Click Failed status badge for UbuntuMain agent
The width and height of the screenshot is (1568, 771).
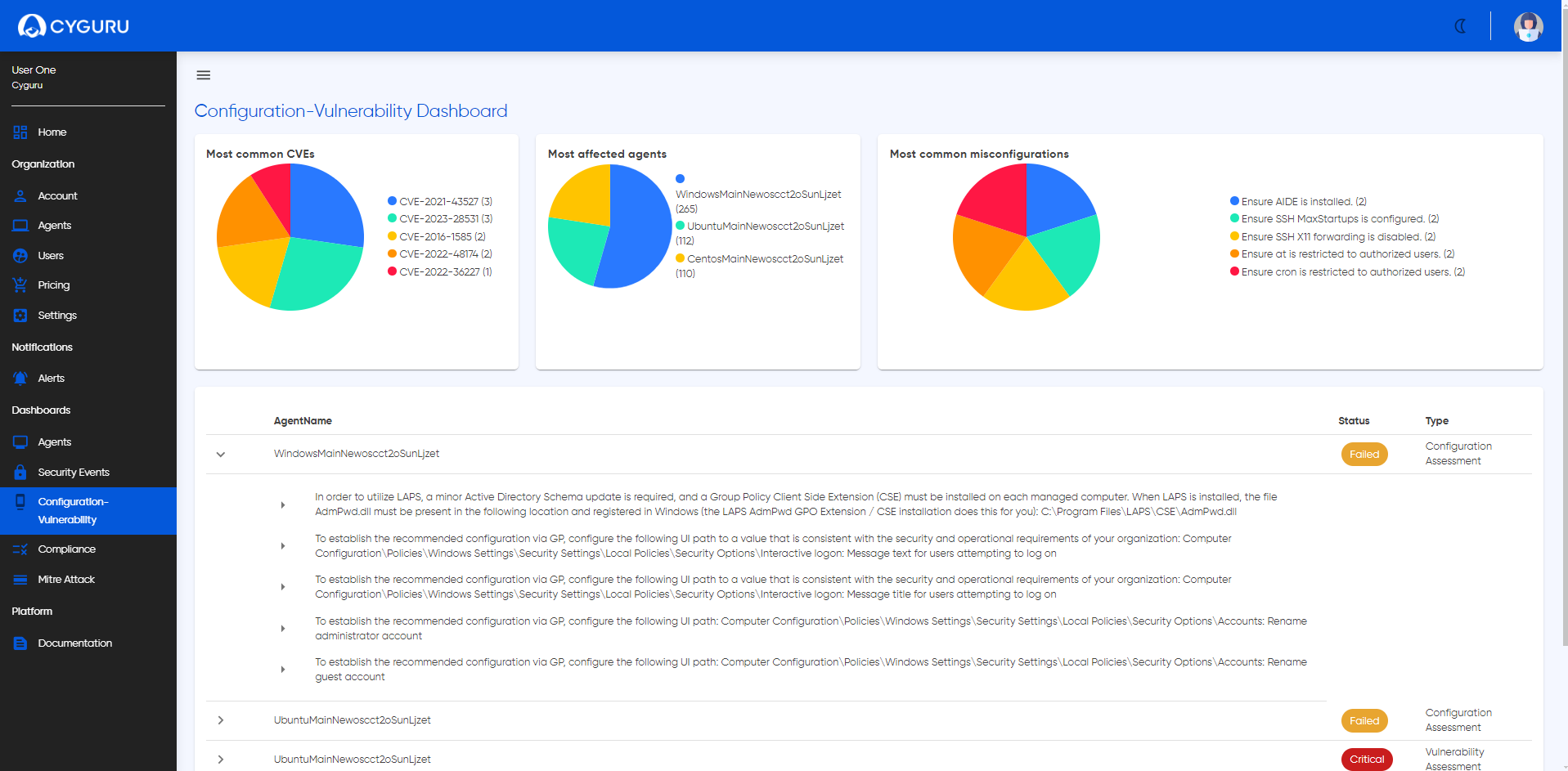coord(1364,721)
